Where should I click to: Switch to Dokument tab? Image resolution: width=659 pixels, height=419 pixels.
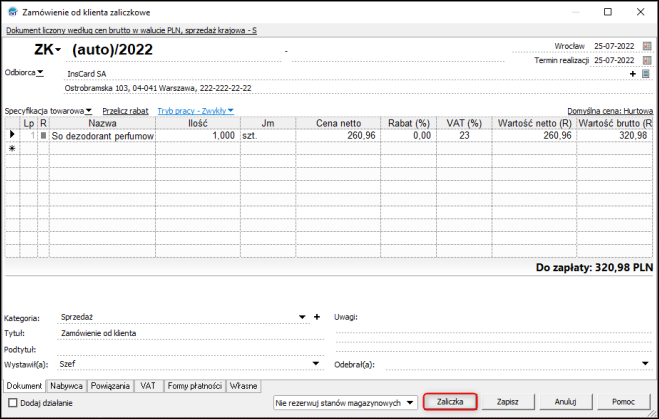tap(24, 386)
